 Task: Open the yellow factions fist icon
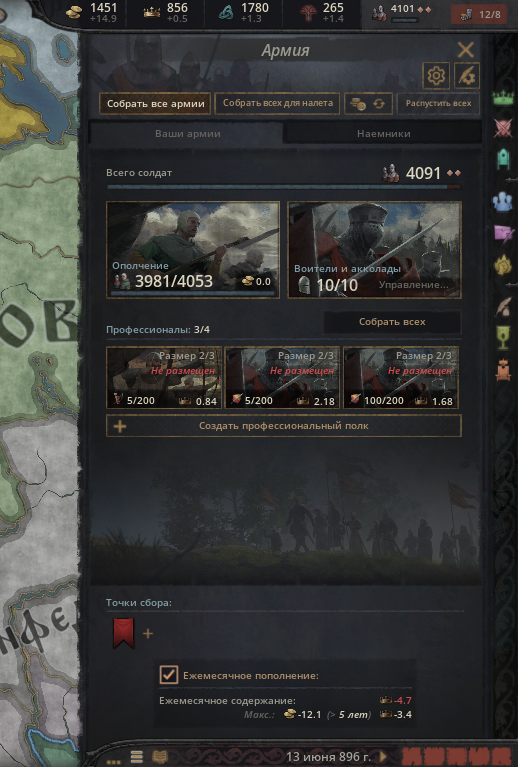click(503, 265)
